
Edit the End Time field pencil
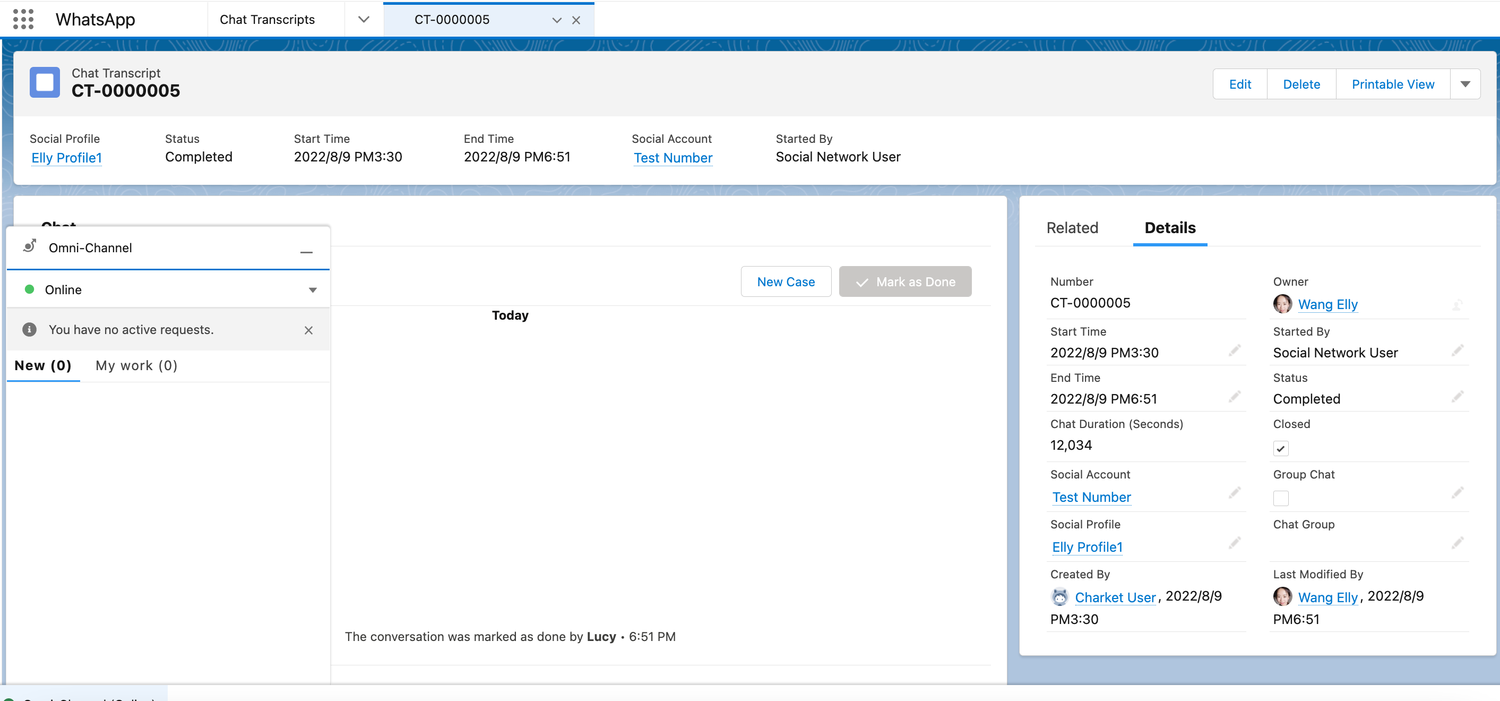coord(1235,396)
